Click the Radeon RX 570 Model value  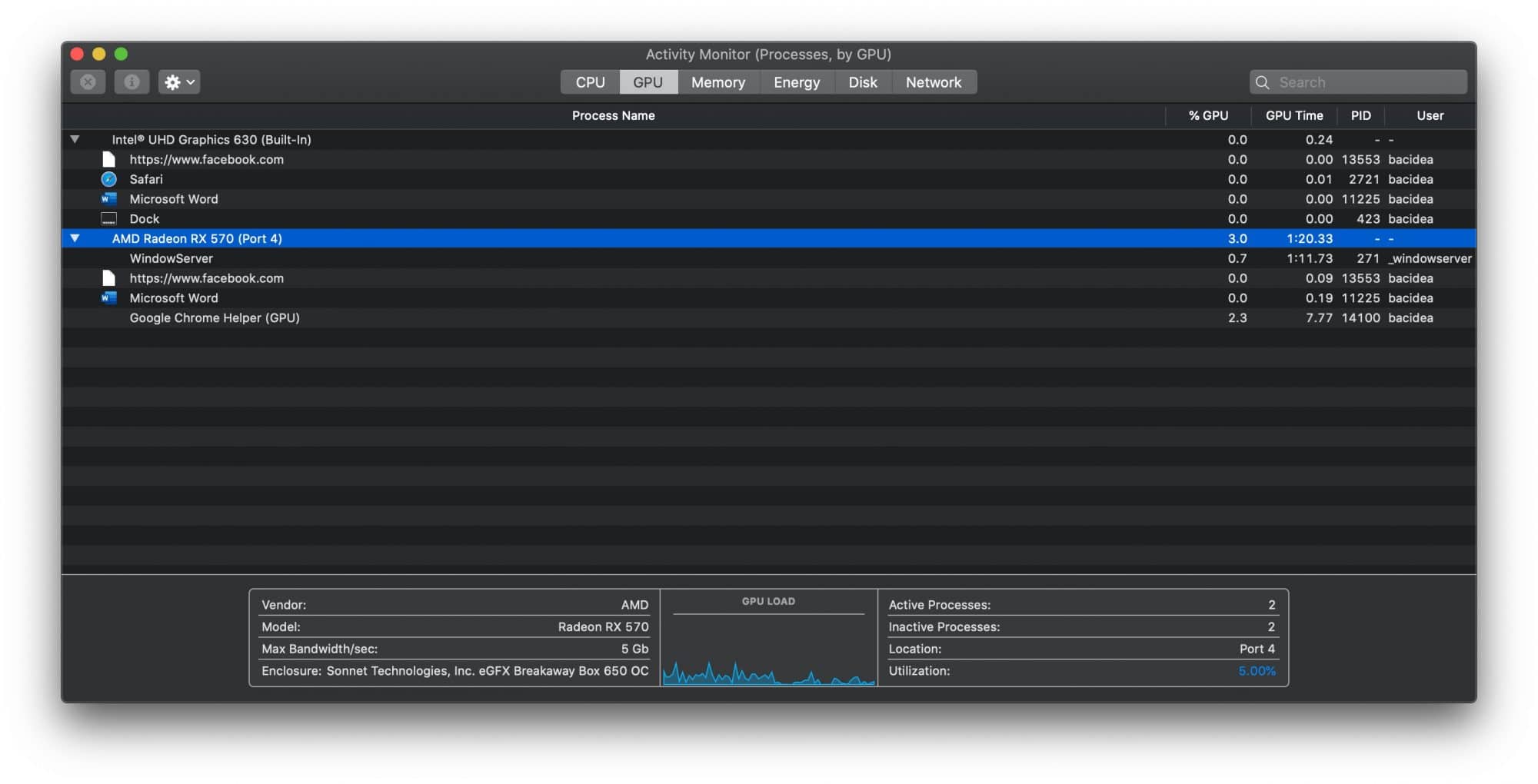(x=603, y=626)
